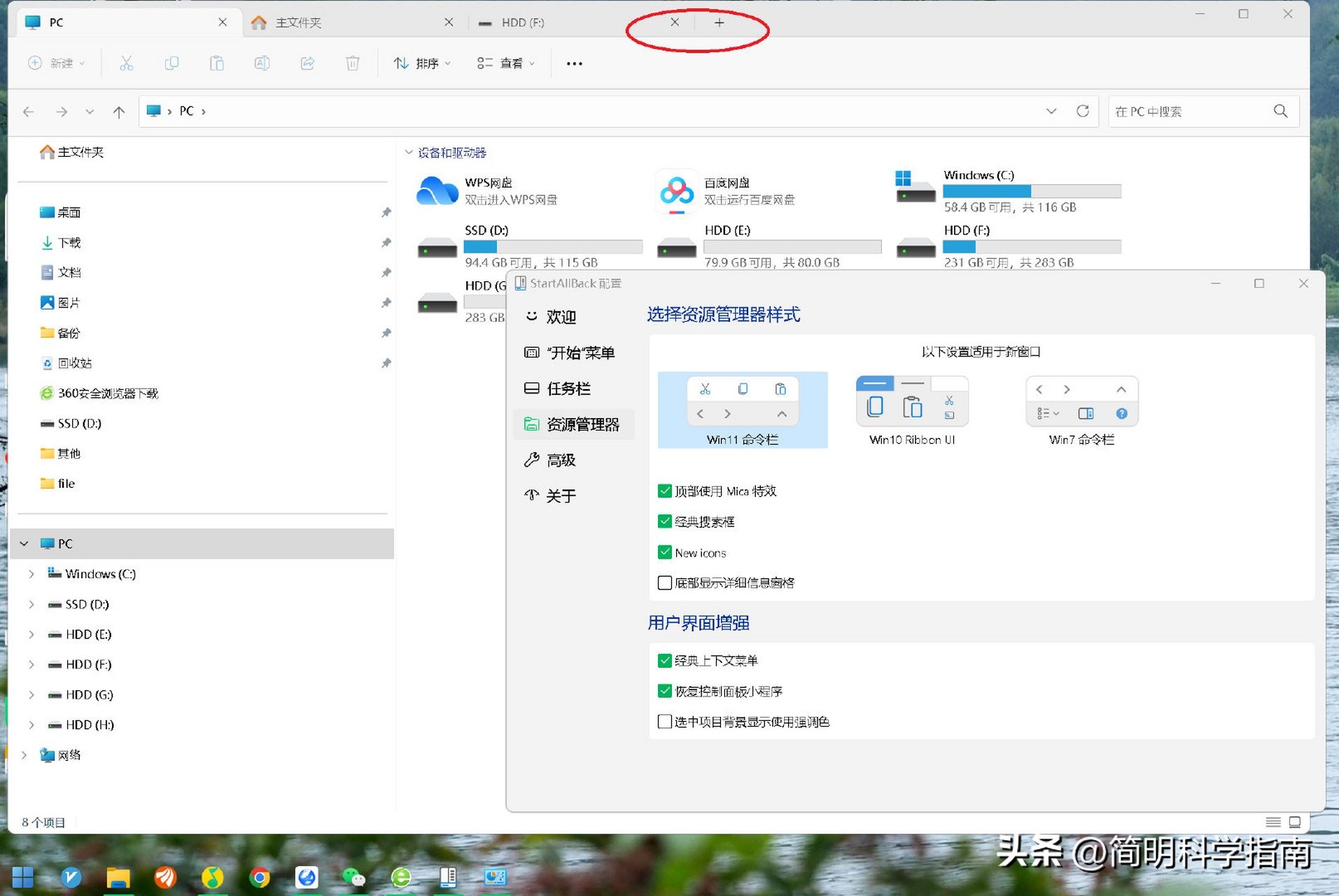Open the 排序 sort dropdown
Screen dimensions: 1339x896
pyautogui.click(x=421, y=63)
